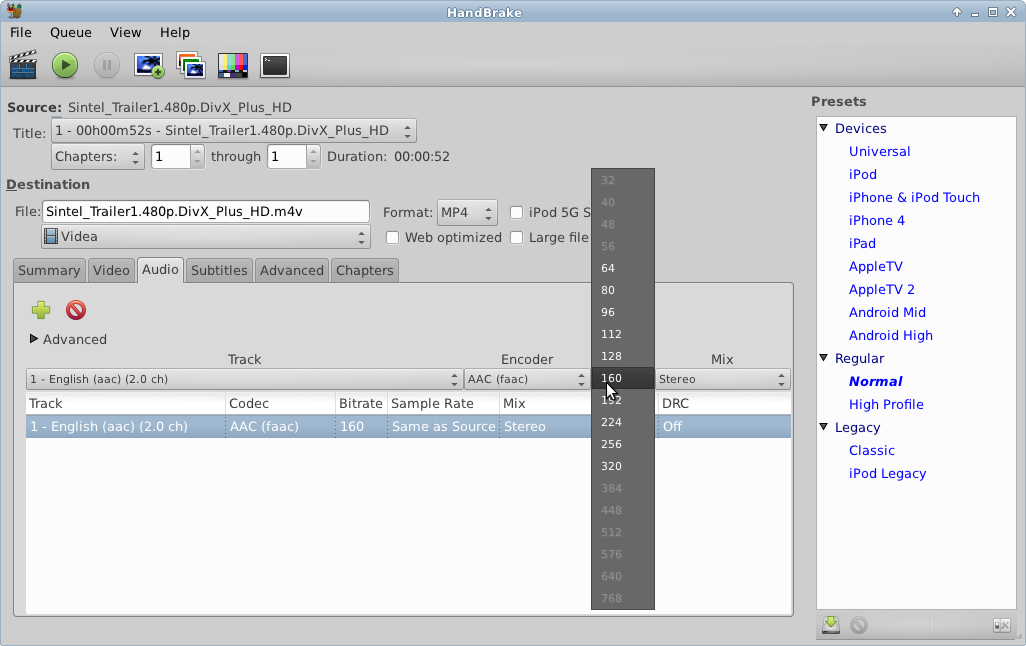Open the activity log terminal icon
Screen dimensions: 1026x646
[x=275, y=65]
